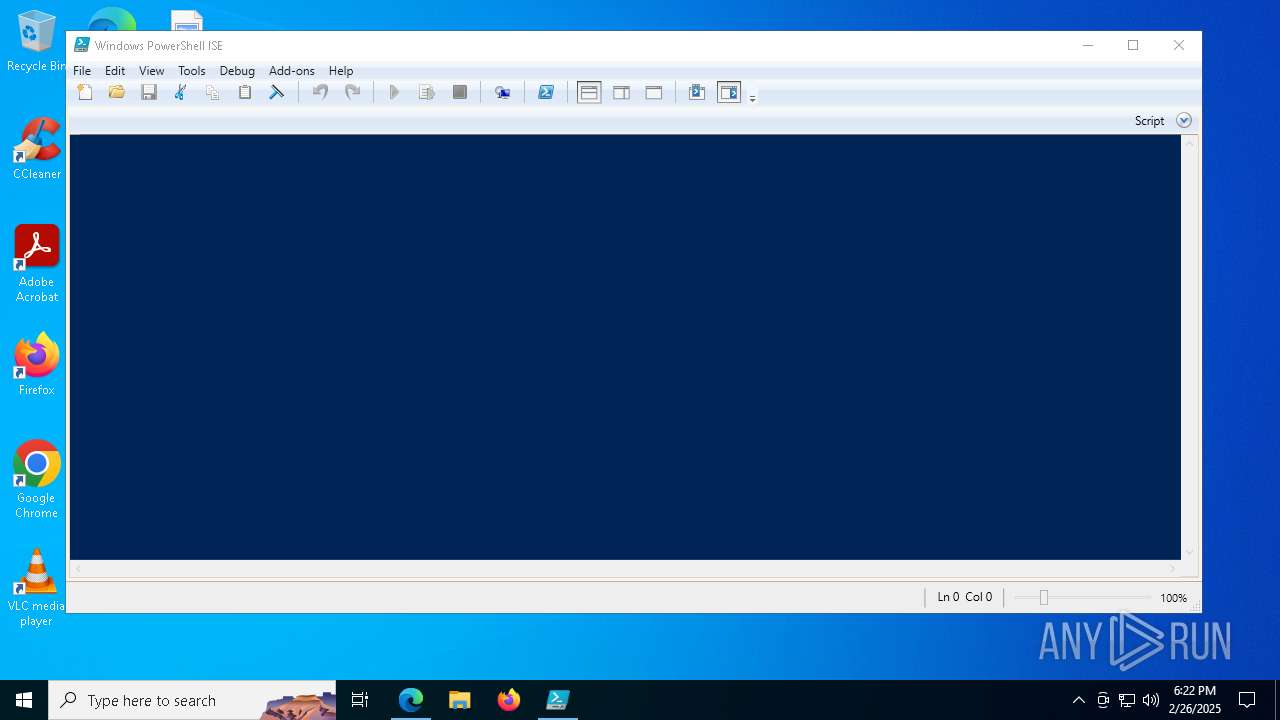Select Adobe Acrobat desktop shortcut
This screenshot has width=1280, height=720.
tap(37, 264)
